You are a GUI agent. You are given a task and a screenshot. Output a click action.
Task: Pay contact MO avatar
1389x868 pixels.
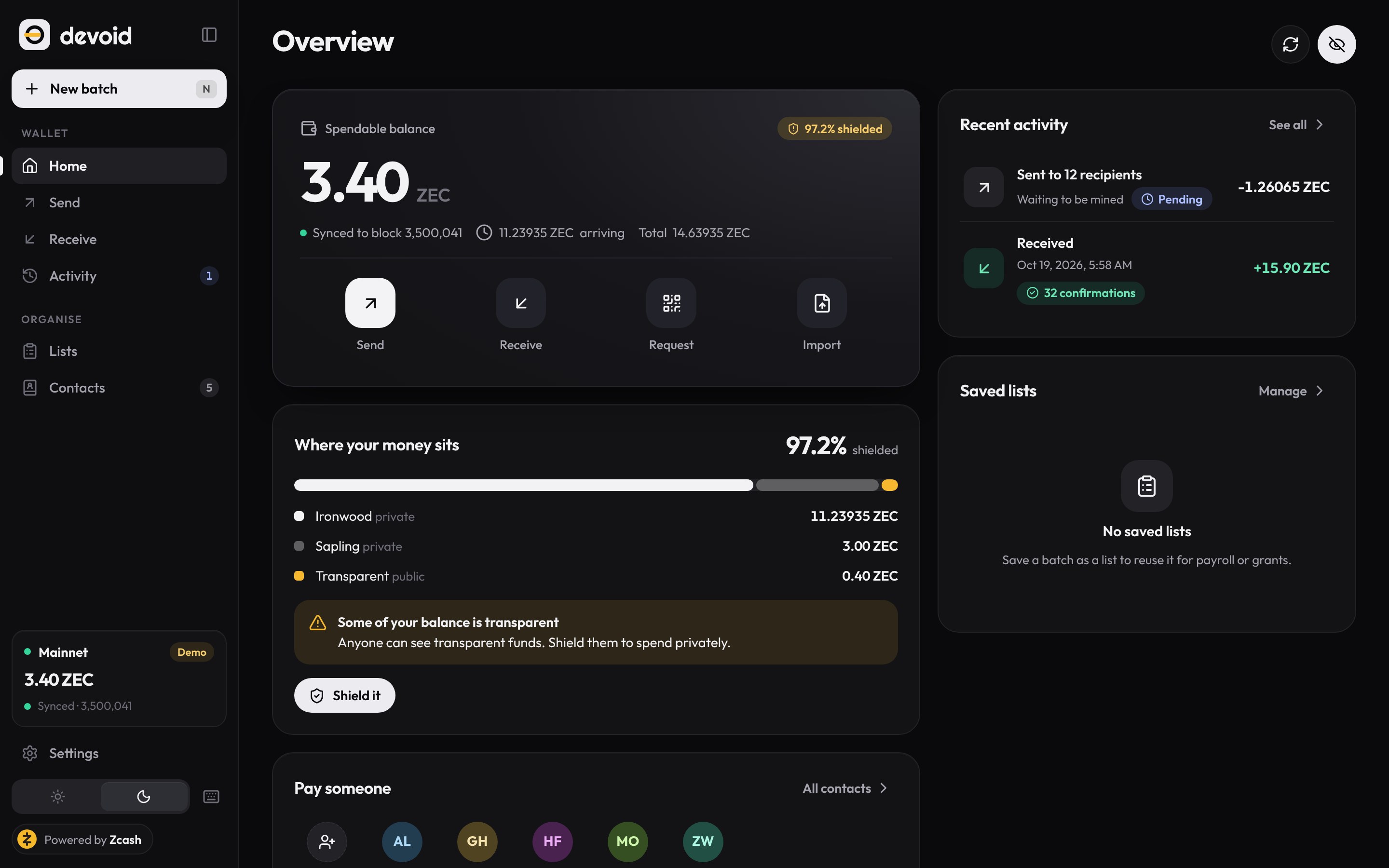[x=627, y=841]
